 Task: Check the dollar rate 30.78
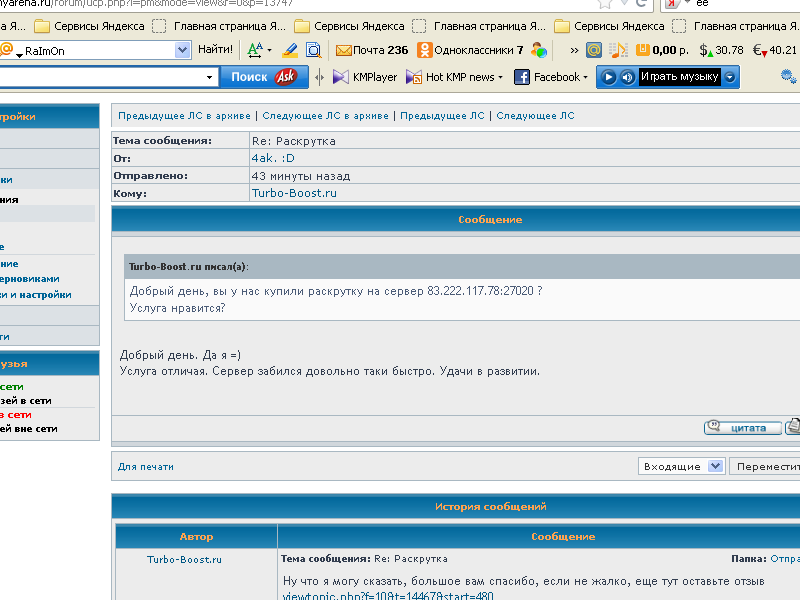[x=721, y=50]
